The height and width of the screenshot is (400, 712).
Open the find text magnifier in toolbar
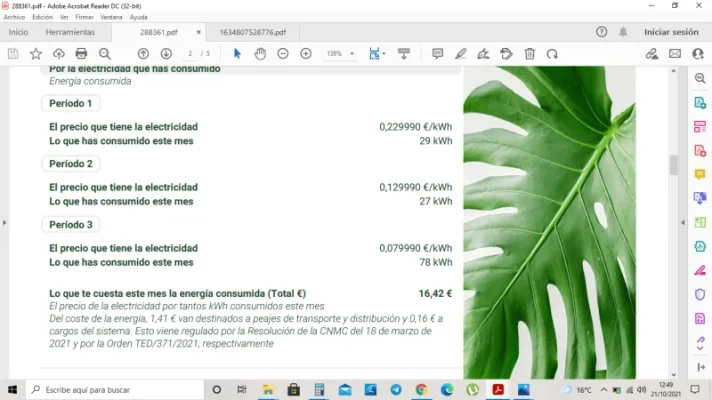pos(105,54)
